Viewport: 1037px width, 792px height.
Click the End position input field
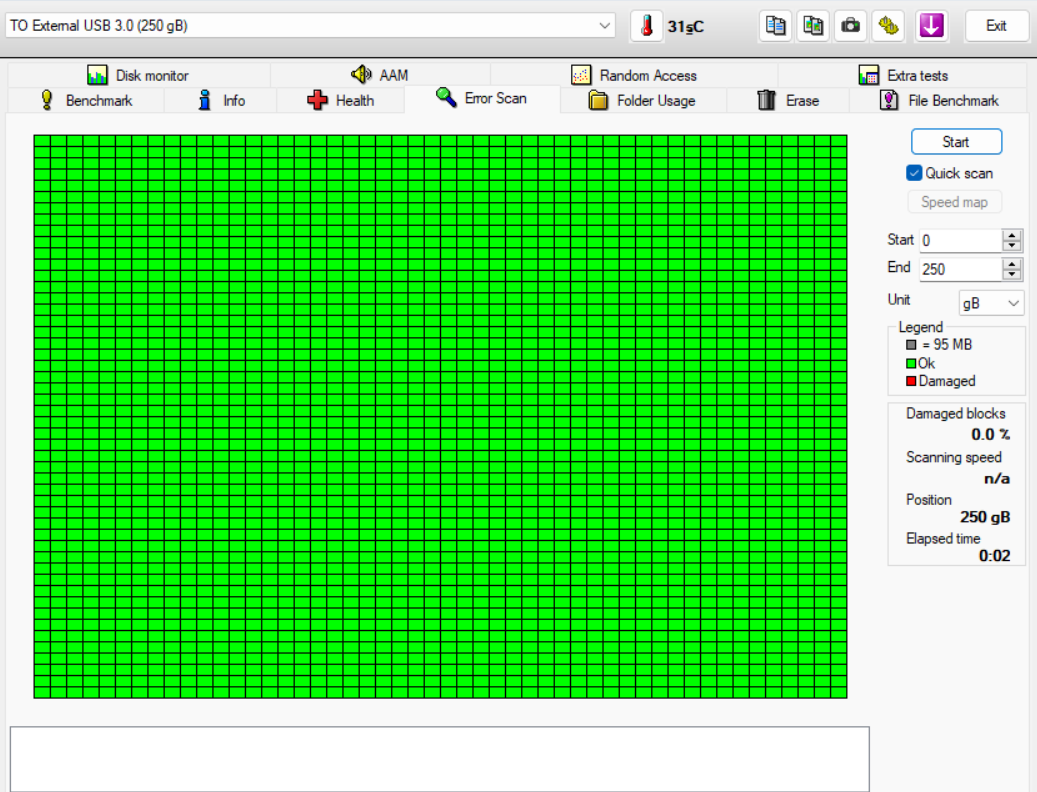(x=960, y=269)
